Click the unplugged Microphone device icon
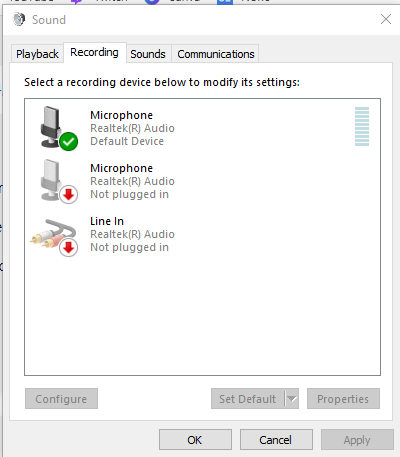Screen dimensions: 400x457 (59, 181)
